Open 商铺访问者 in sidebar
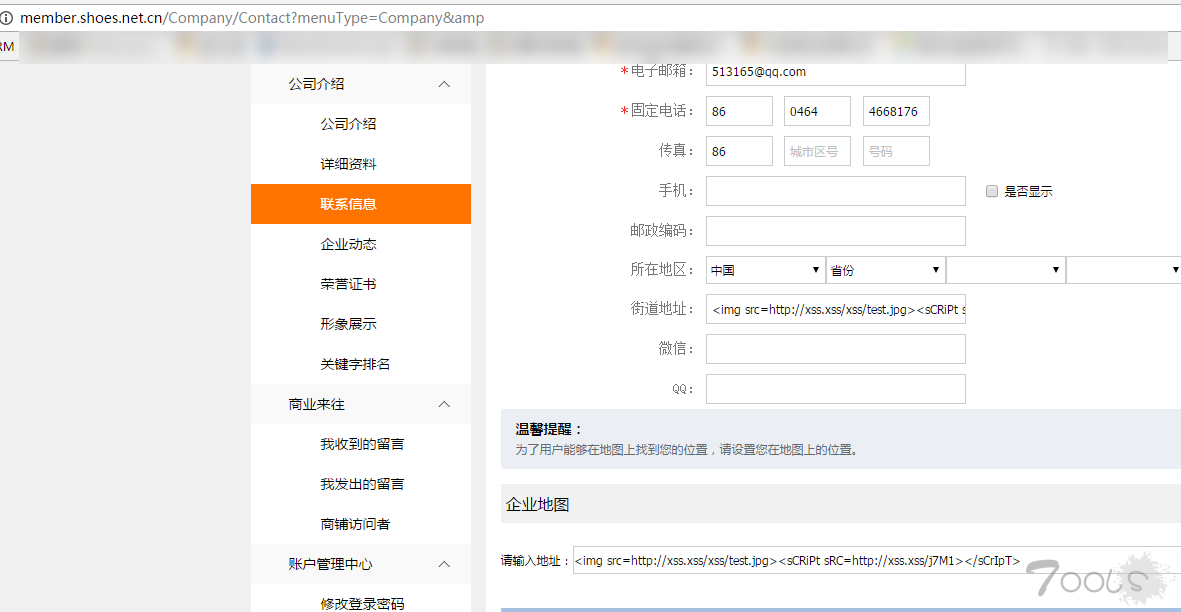 pos(355,524)
